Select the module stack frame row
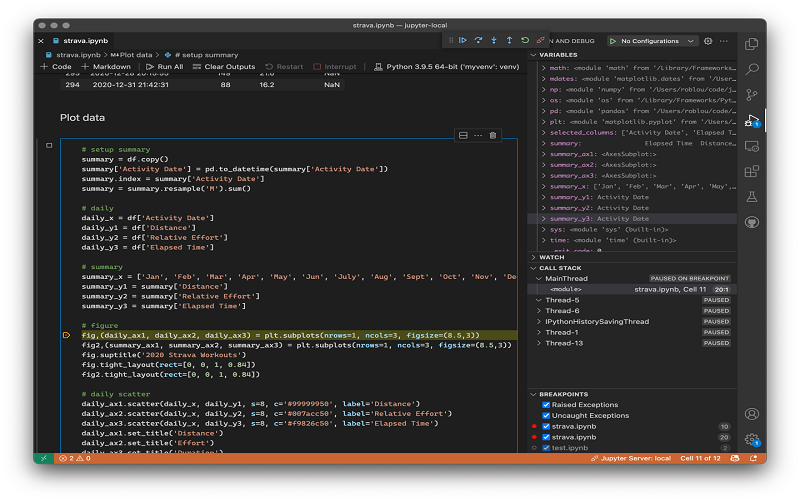Image resolution: width=800 pixels, height=500 pixels. coord(632,289)
